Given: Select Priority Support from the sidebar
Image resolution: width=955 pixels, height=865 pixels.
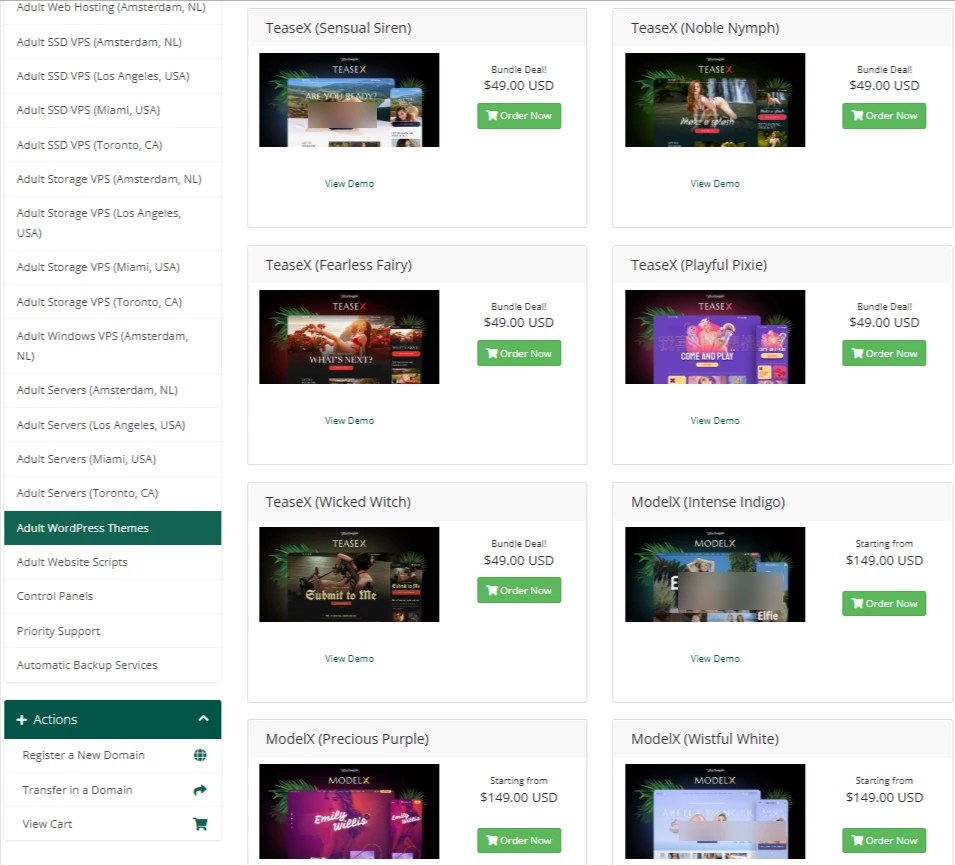Looking at the screenshot, I should [60, 630].
